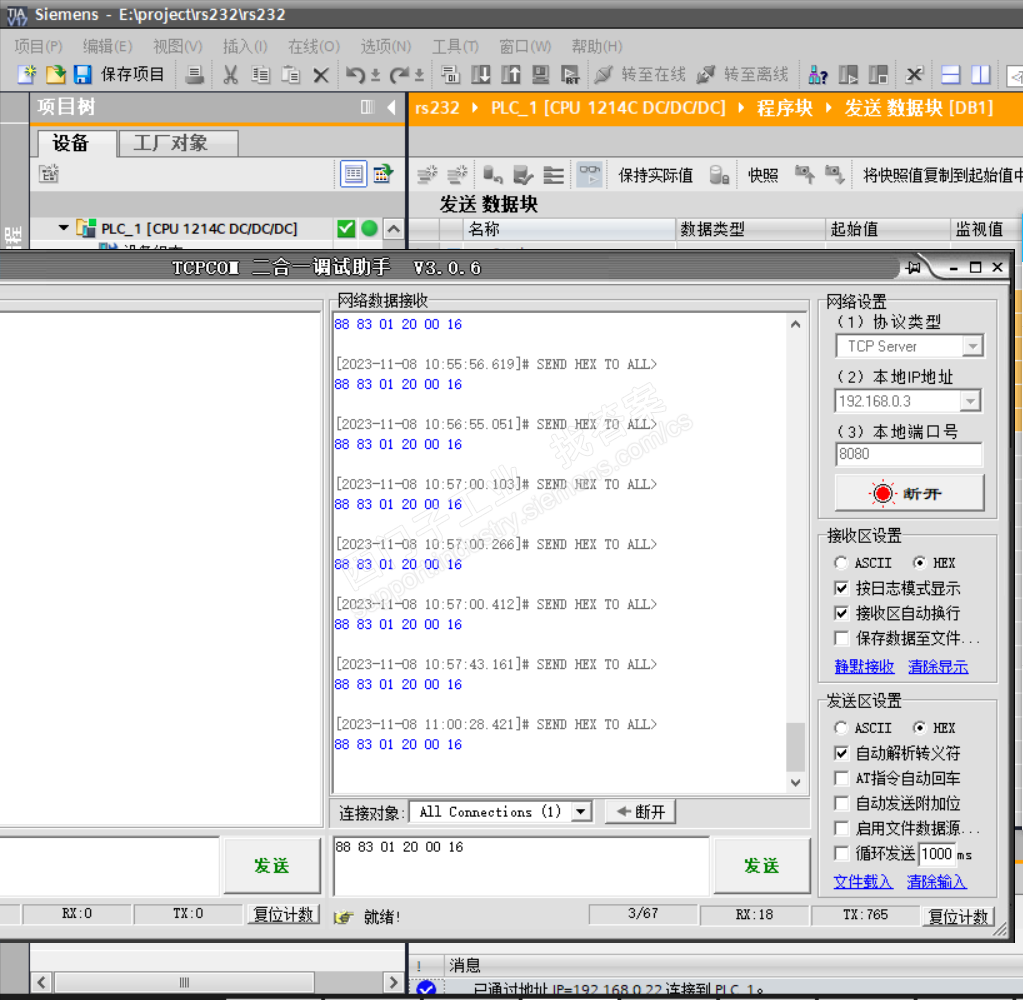Enable 保存数据至文件 checkbox
Image resolution: width=1023 pixels, height=1000 pixels.
(x=842, y=638)
